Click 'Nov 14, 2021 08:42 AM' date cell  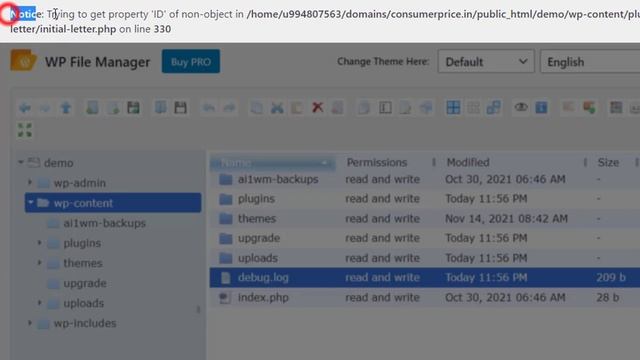tap(506, 219)
